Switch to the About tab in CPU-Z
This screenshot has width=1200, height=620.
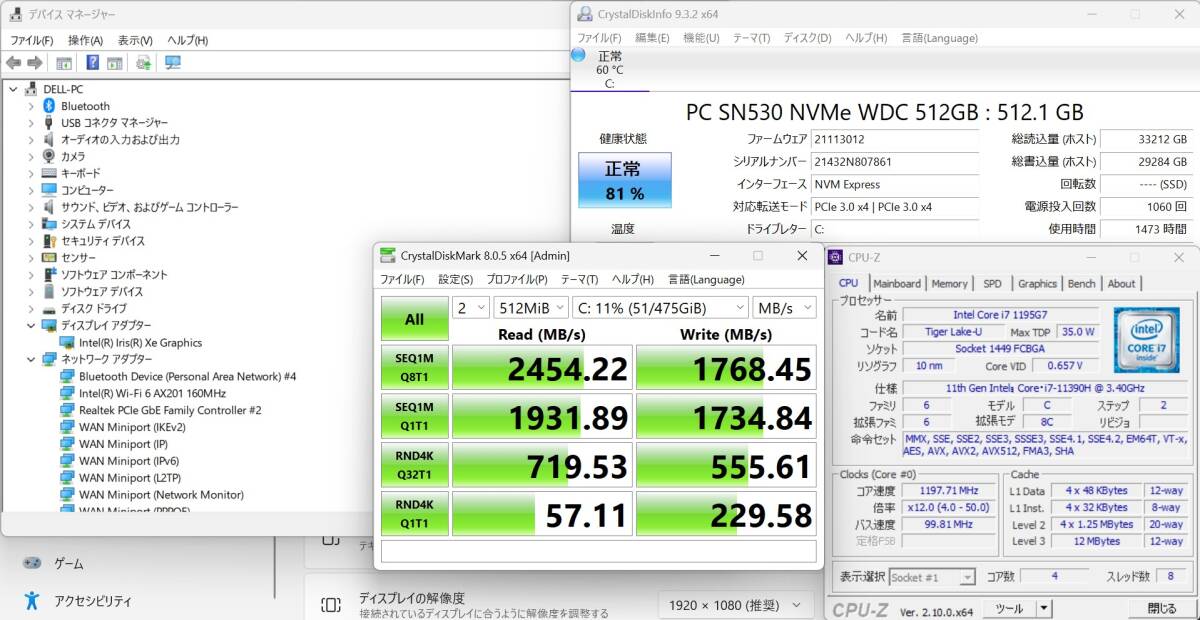tap(1121, 283)
